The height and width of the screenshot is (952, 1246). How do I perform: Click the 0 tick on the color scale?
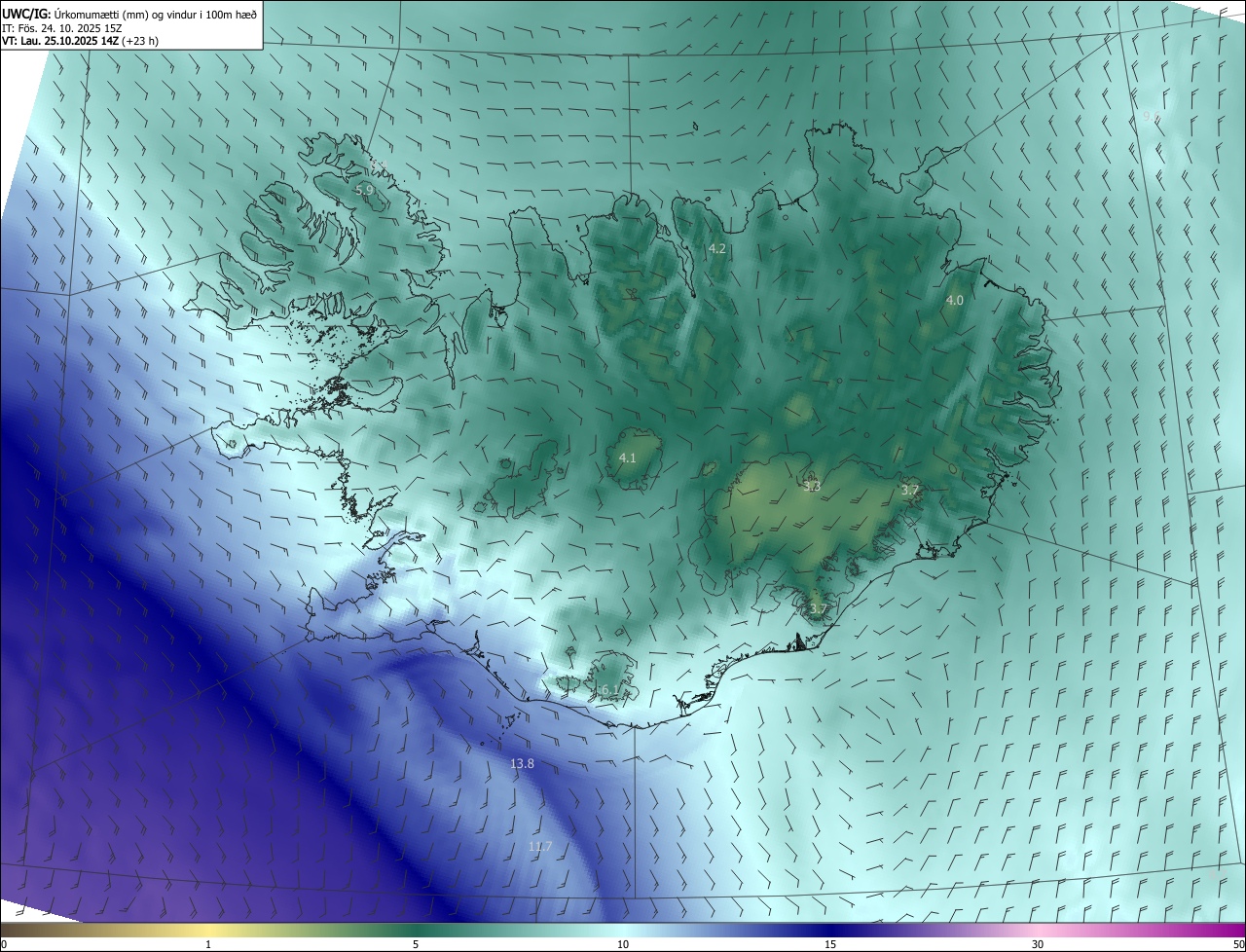click(4, 944)
